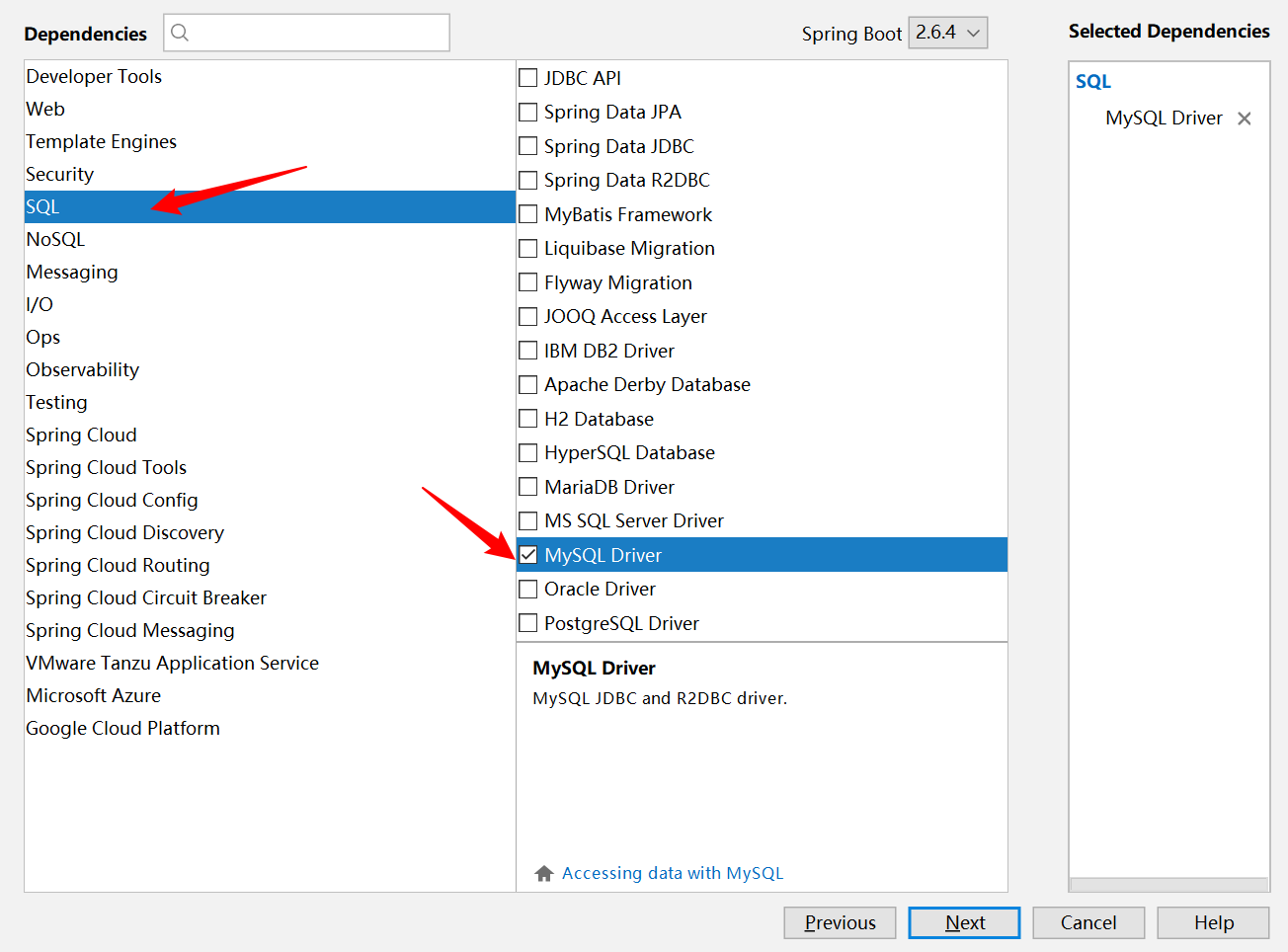Enable MyBatis Framework dependency

coord(528,214)
